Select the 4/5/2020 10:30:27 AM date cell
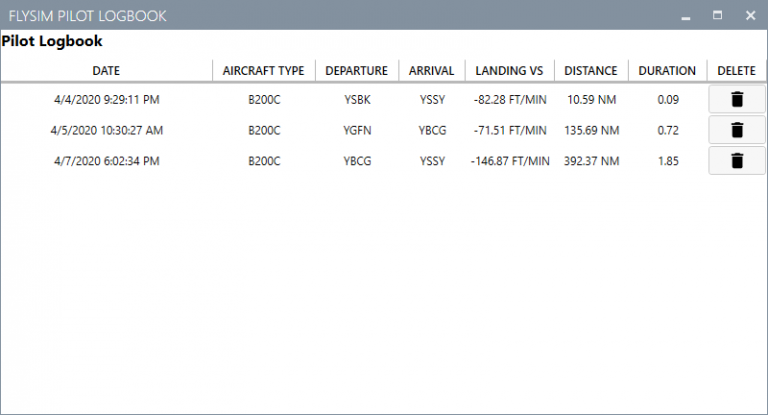 pos(105,130)
